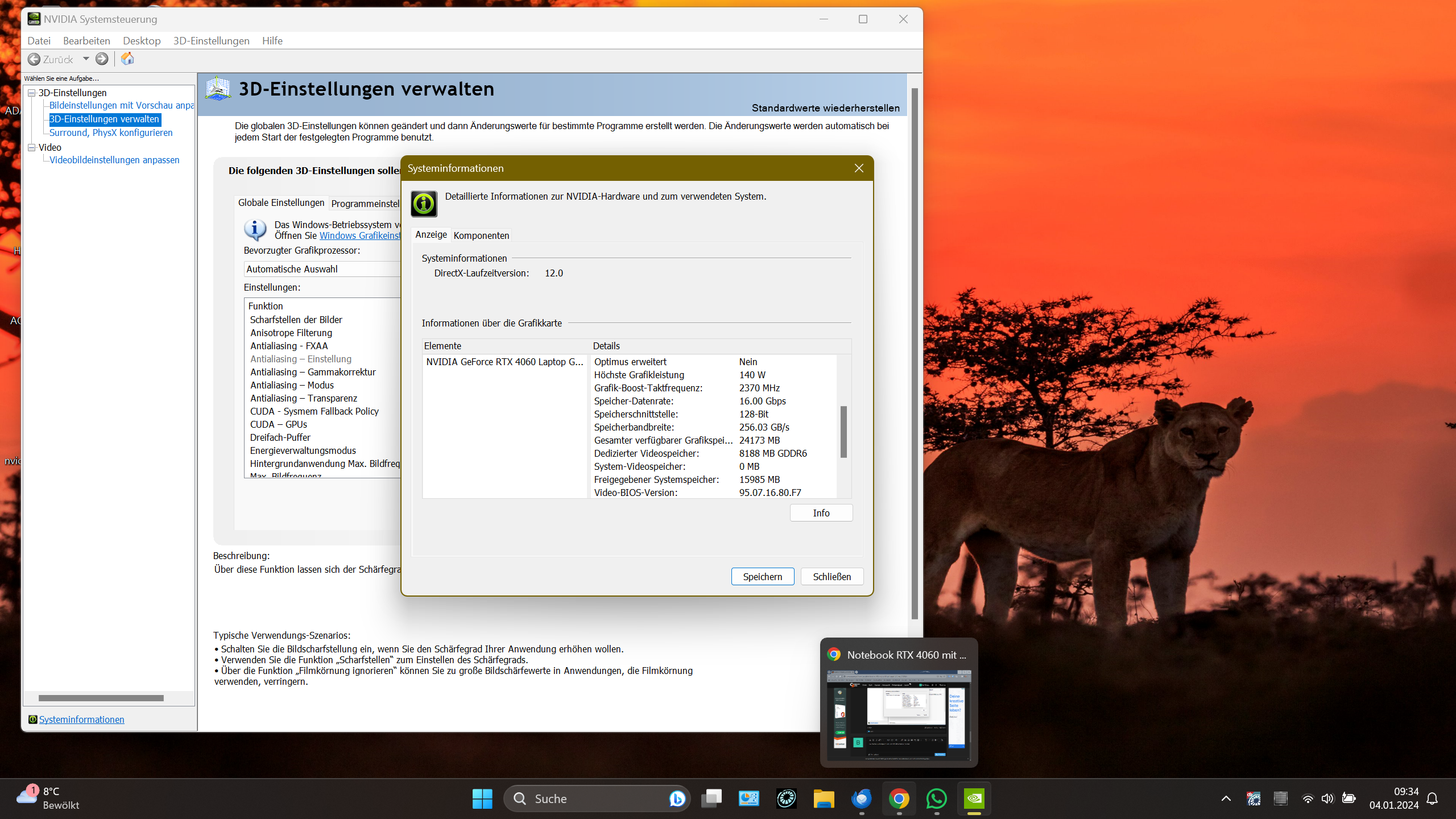This screenshot has height=819, width=1456.
Task: Open the Datei menu
Action: [39, 40]
